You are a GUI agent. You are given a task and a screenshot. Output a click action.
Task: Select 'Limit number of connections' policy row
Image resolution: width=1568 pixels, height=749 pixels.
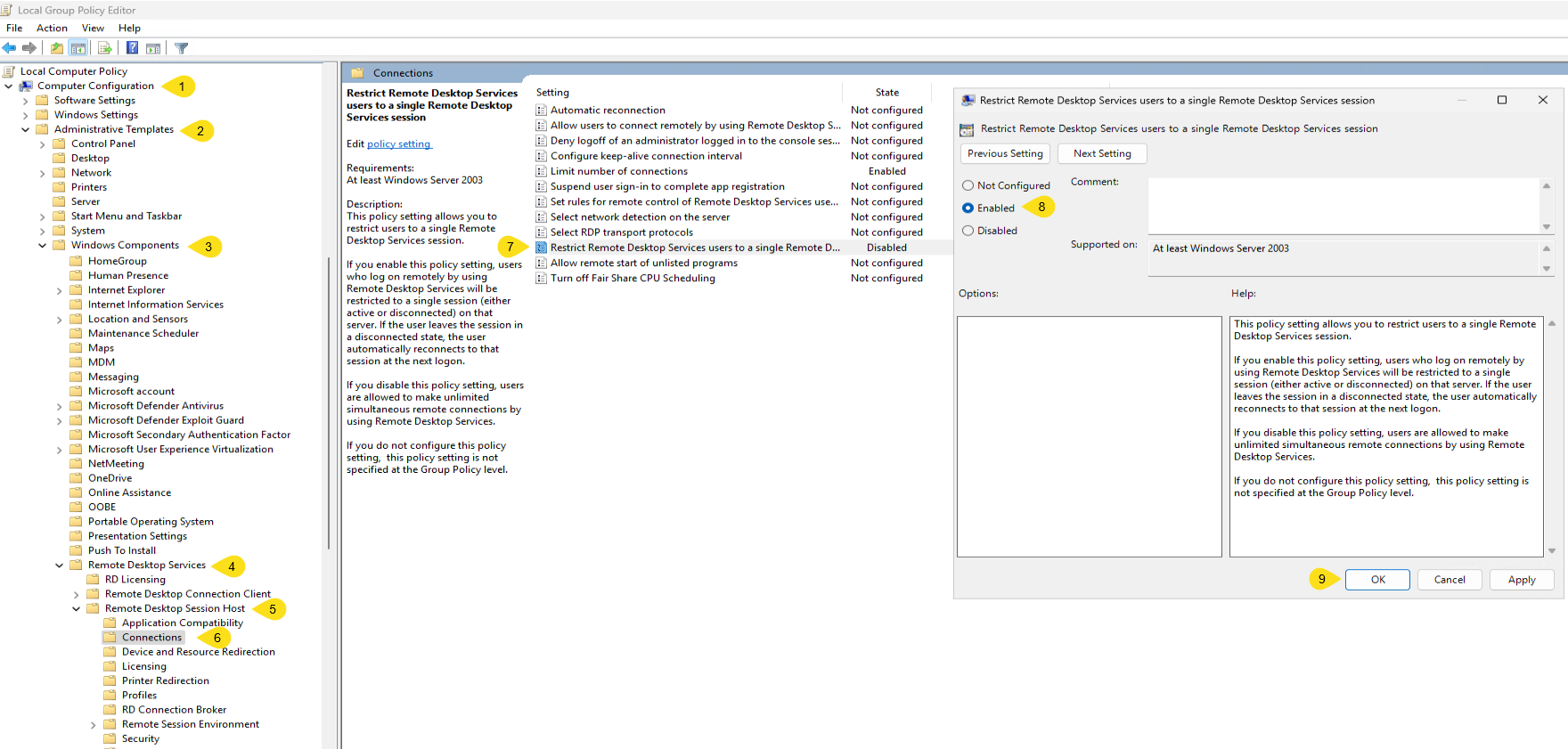coord(732,171)
